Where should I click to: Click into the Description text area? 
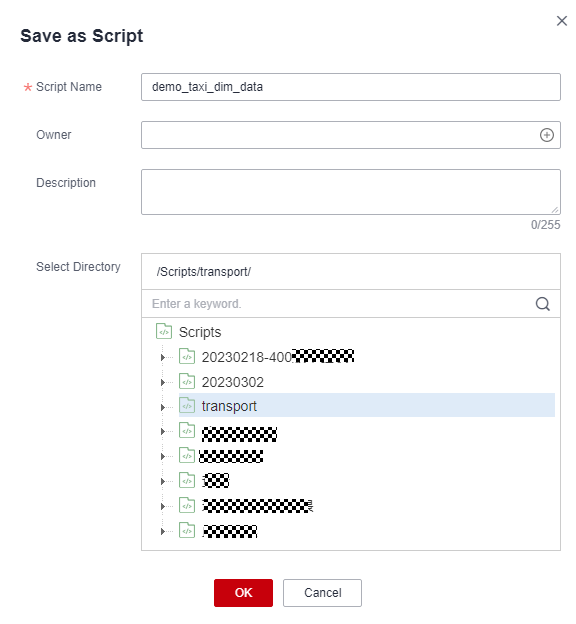pyautogui.click(x=350, y=192)
